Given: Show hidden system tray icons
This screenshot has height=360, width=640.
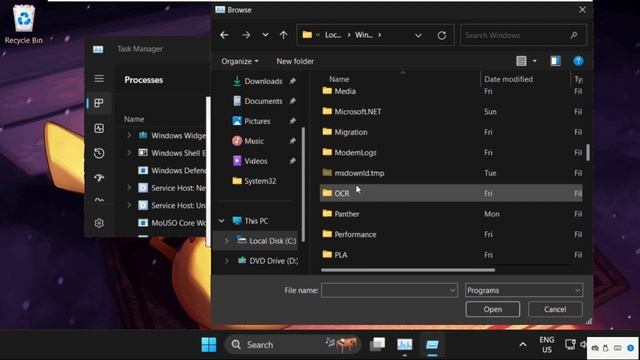Looking at the screenshot, I should pyautogui.click(x=523, y=345).
